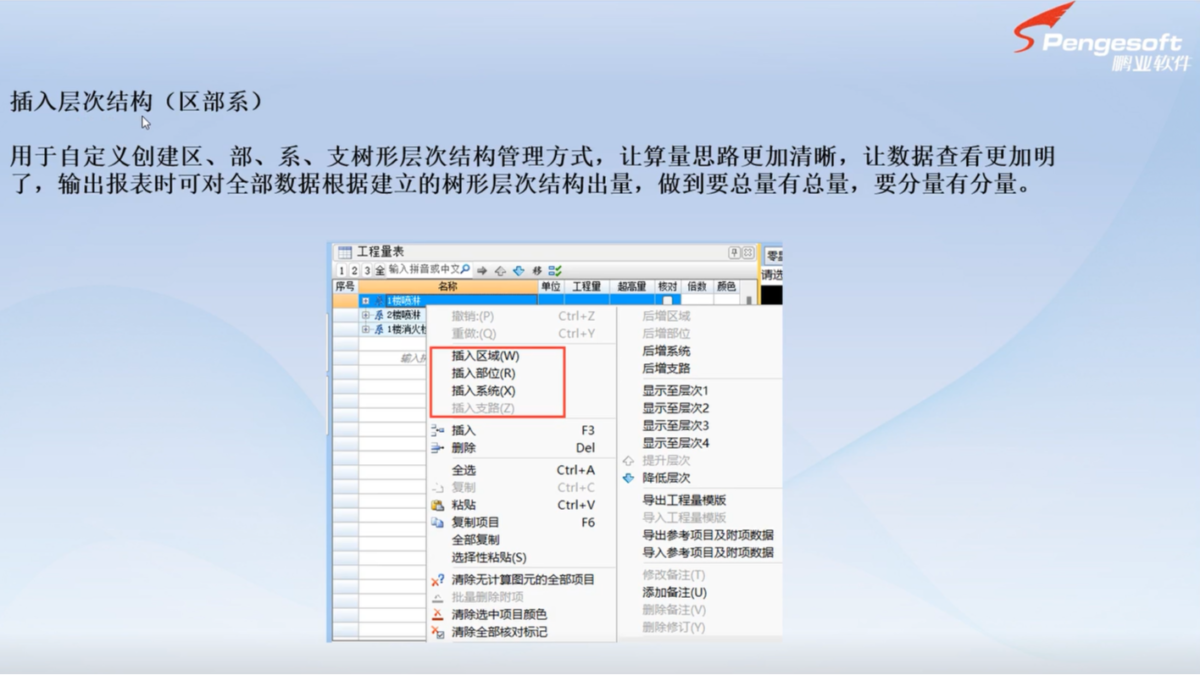This screenshot has width=1200, height=675.
Task: Click the 单位 column header
Action: [551, 287]
